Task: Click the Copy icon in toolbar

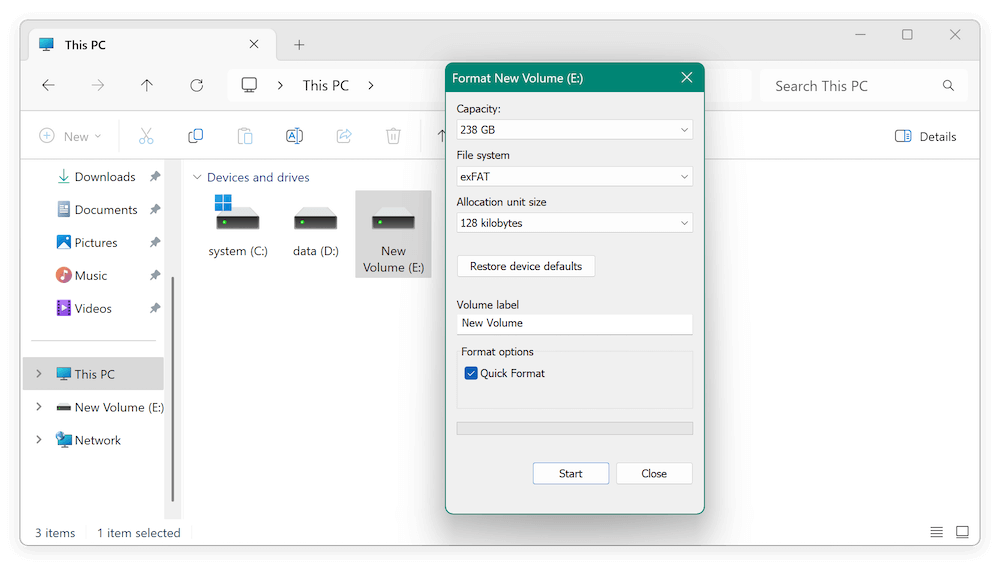Action: tap(196, 136)
